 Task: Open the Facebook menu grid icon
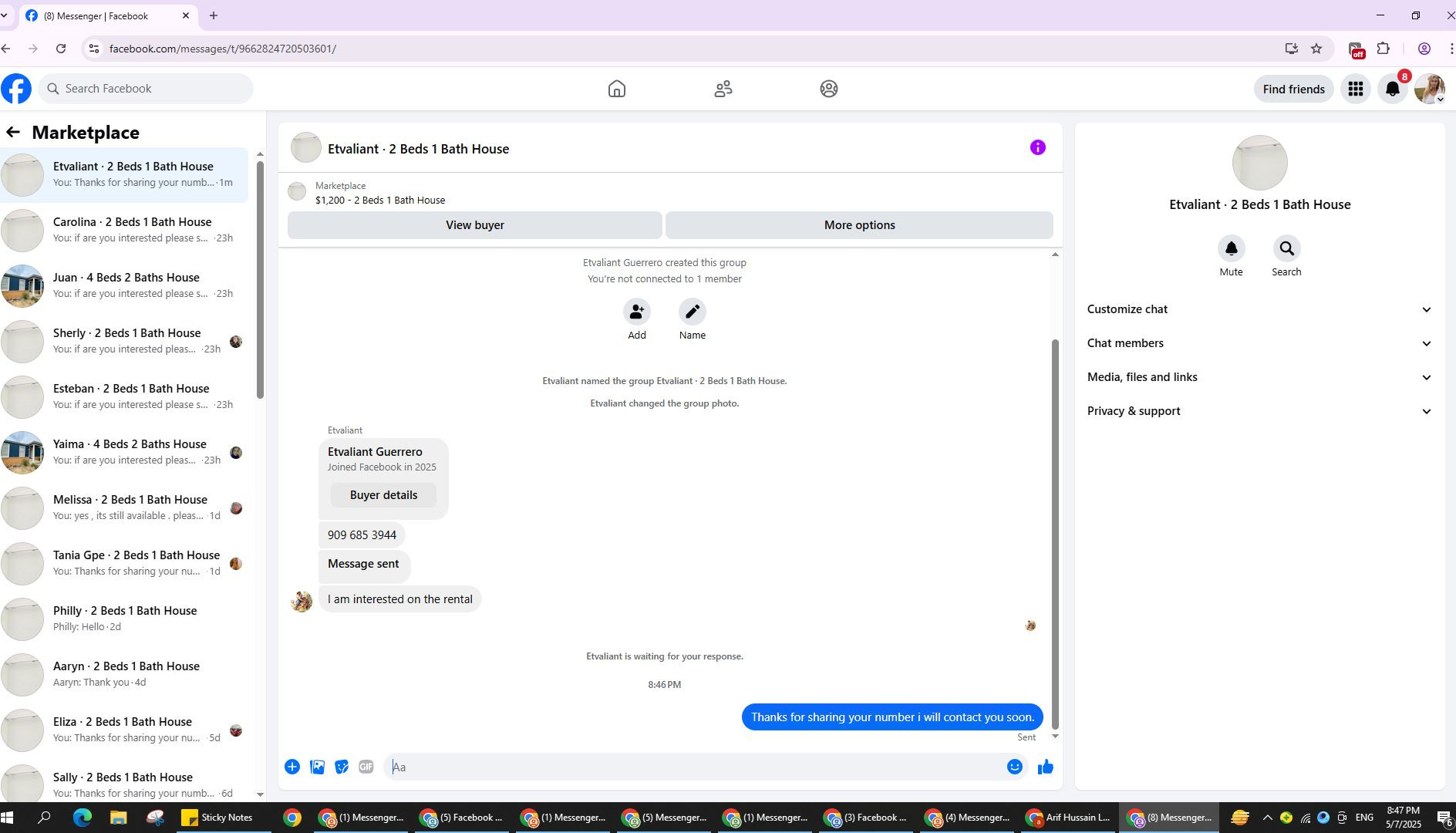(1355, 89)
